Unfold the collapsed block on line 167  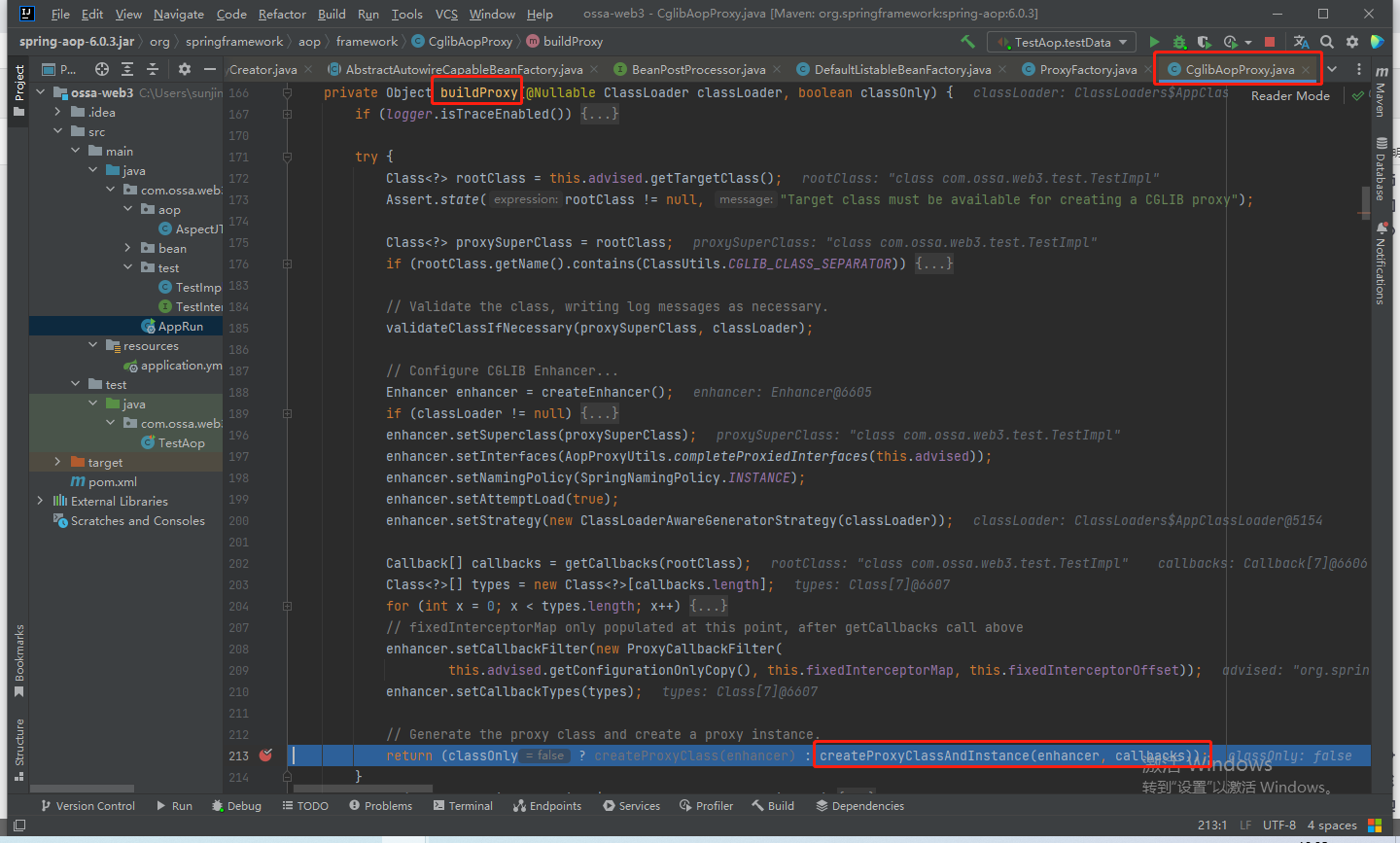coord(600,114)
